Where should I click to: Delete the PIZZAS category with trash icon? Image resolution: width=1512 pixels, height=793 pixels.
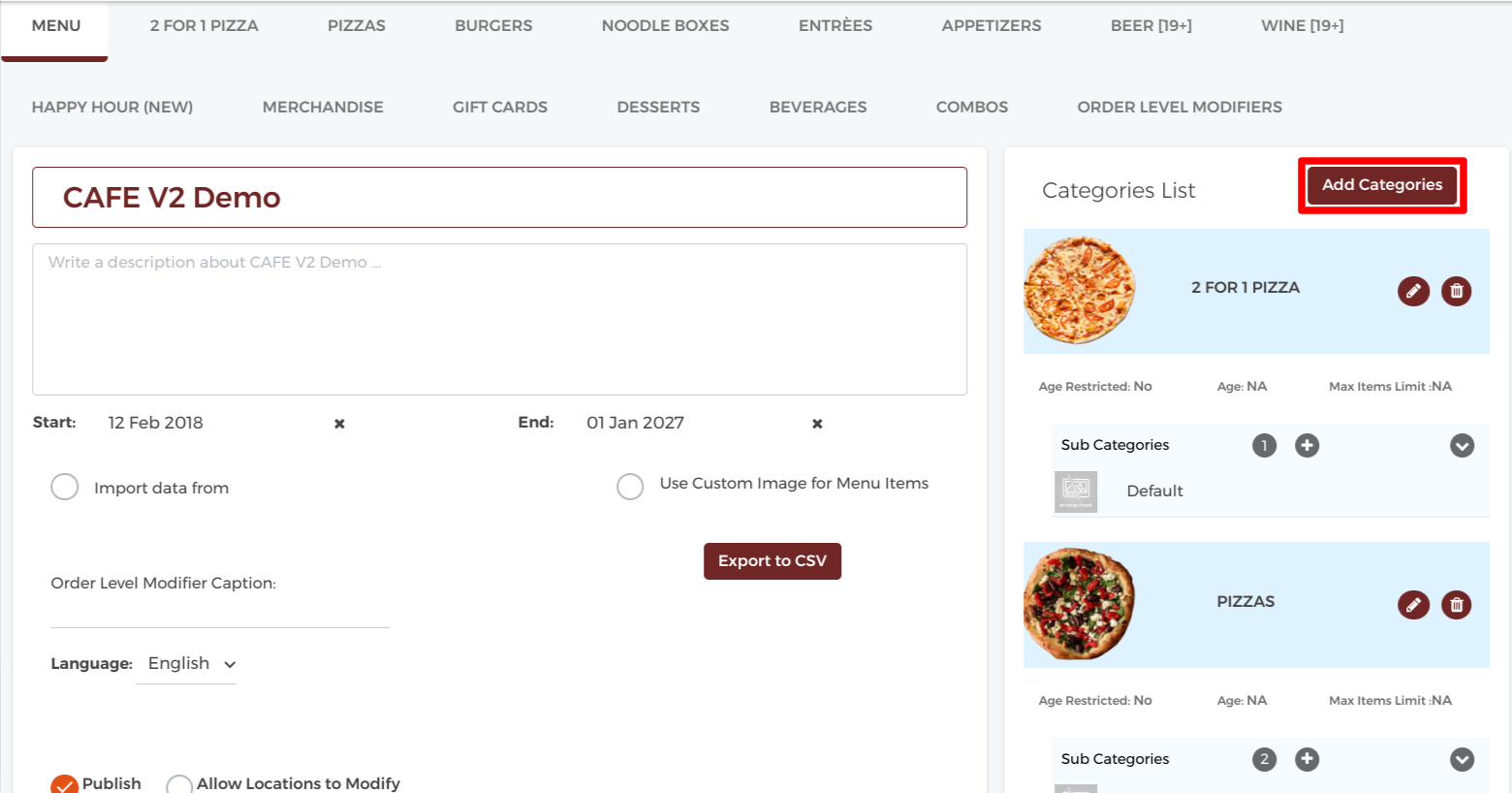[x=1456, y=605]
